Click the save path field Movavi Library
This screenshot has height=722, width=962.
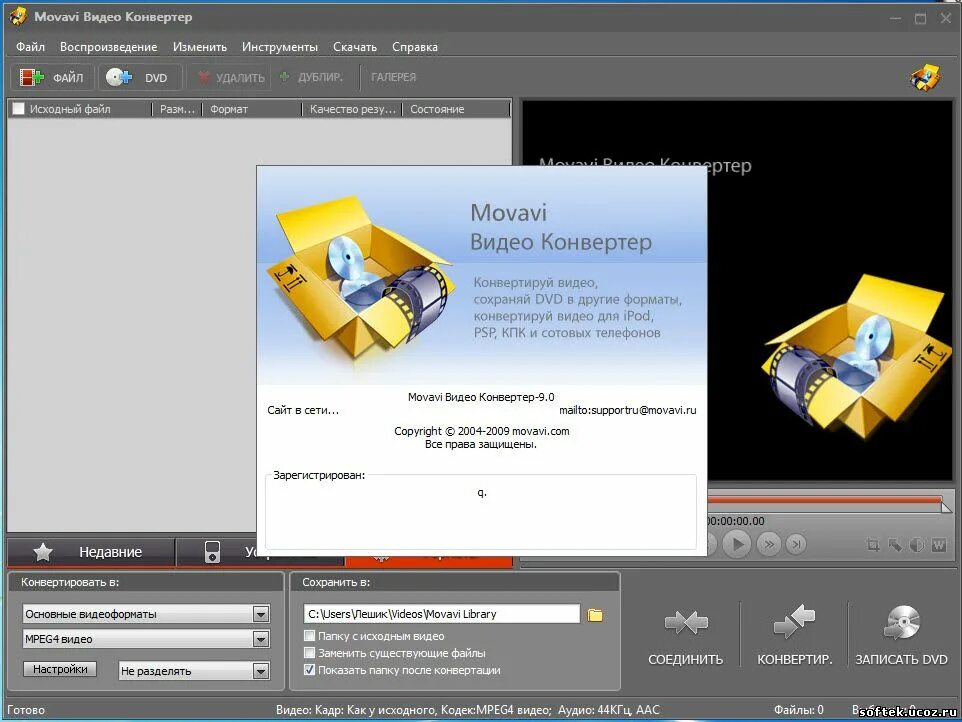[441, 614]
